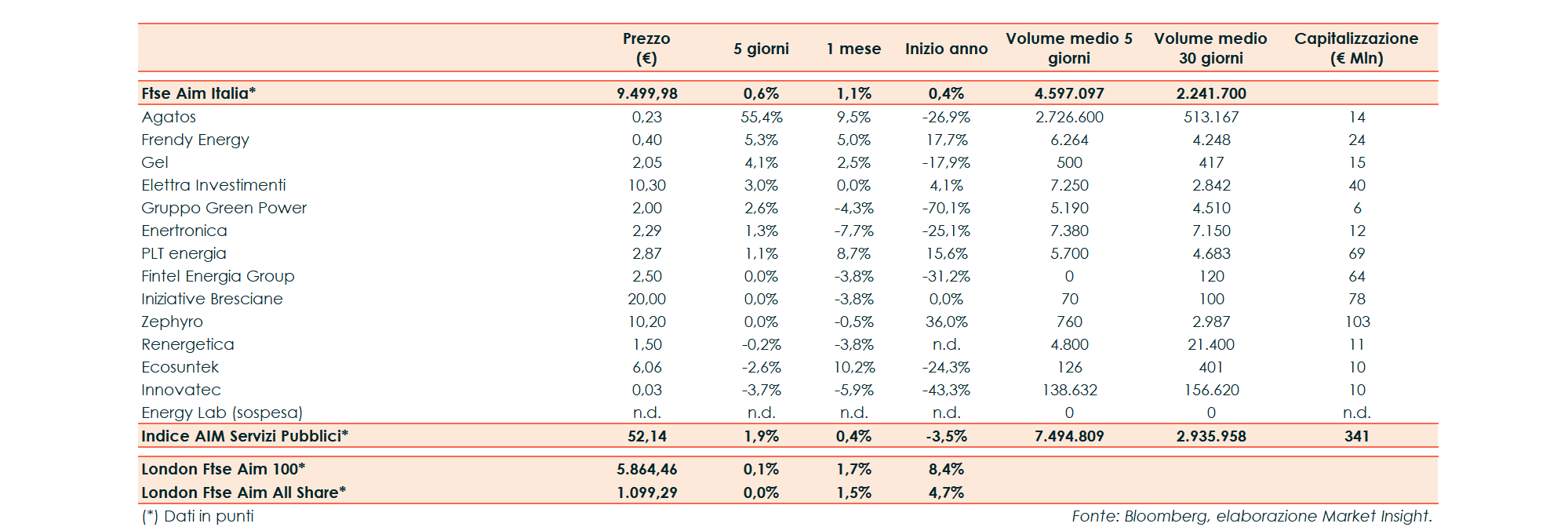Click the Prezzo (€) column header
Viewport: 1568px width, 527px height.
[646, 48]
